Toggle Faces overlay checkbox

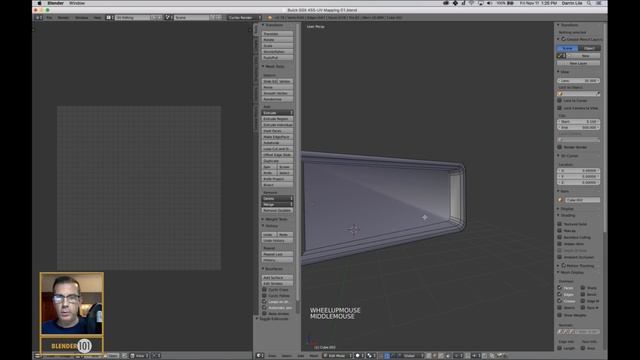560,288
